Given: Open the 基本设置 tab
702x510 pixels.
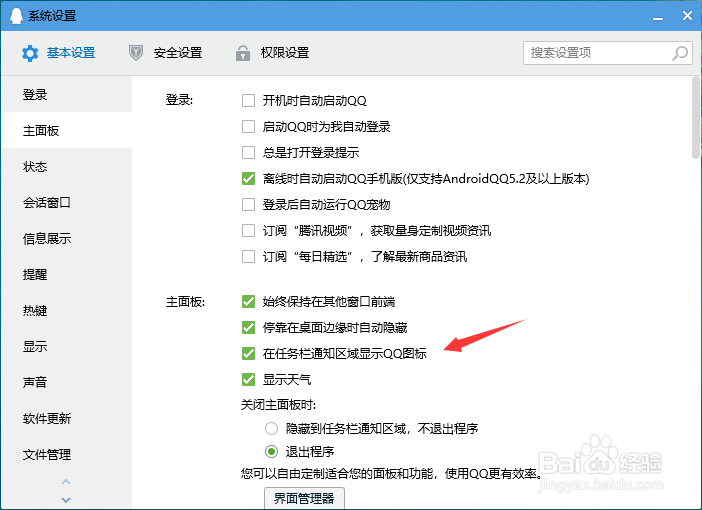Looking at the screenshot, I should click(58, 53).
